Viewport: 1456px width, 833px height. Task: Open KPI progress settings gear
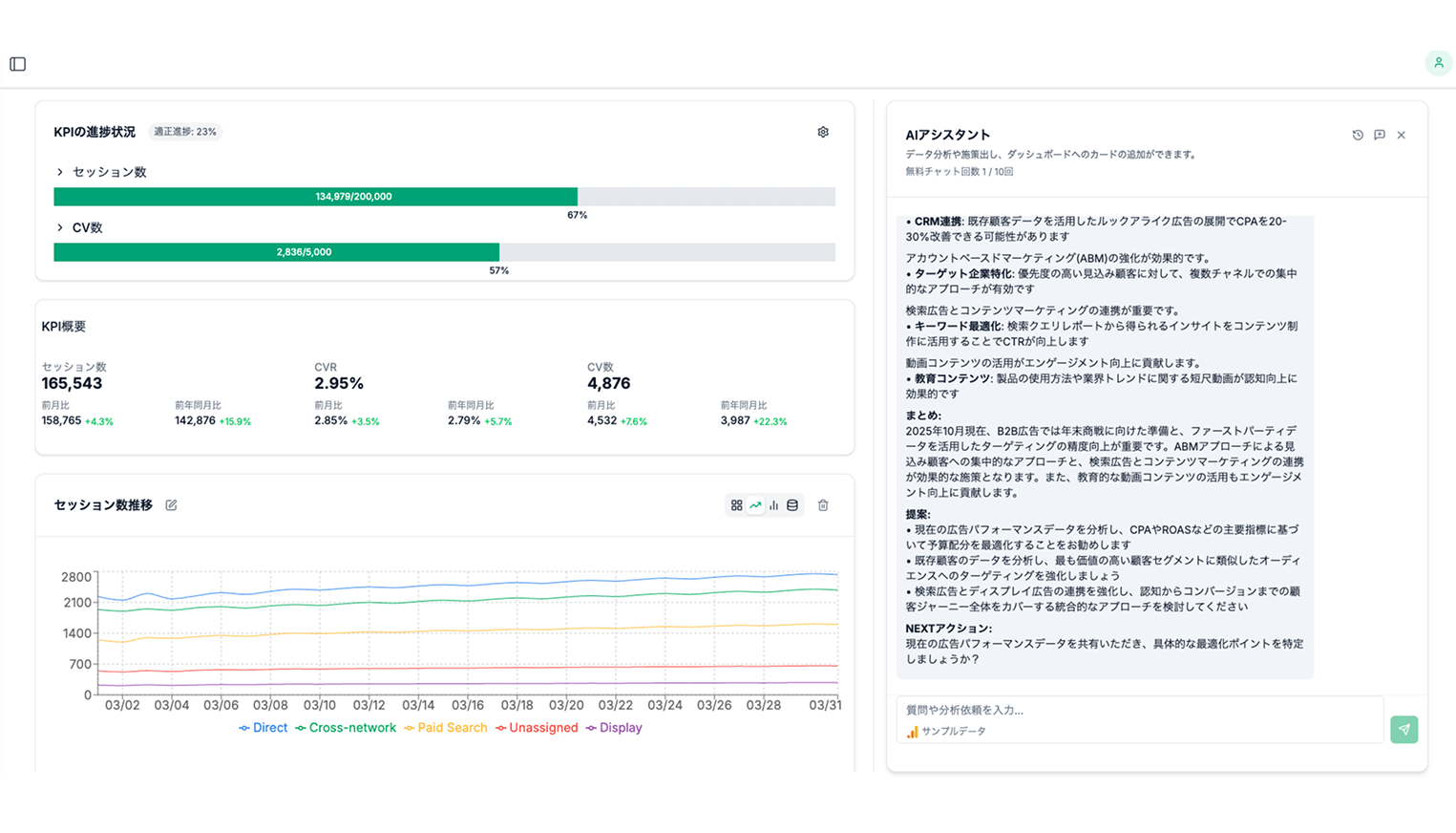coord(823,132)
